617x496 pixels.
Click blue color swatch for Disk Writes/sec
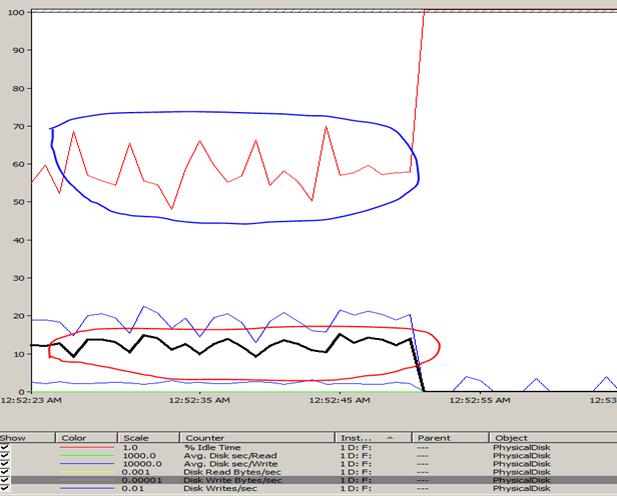click(88, 488)
